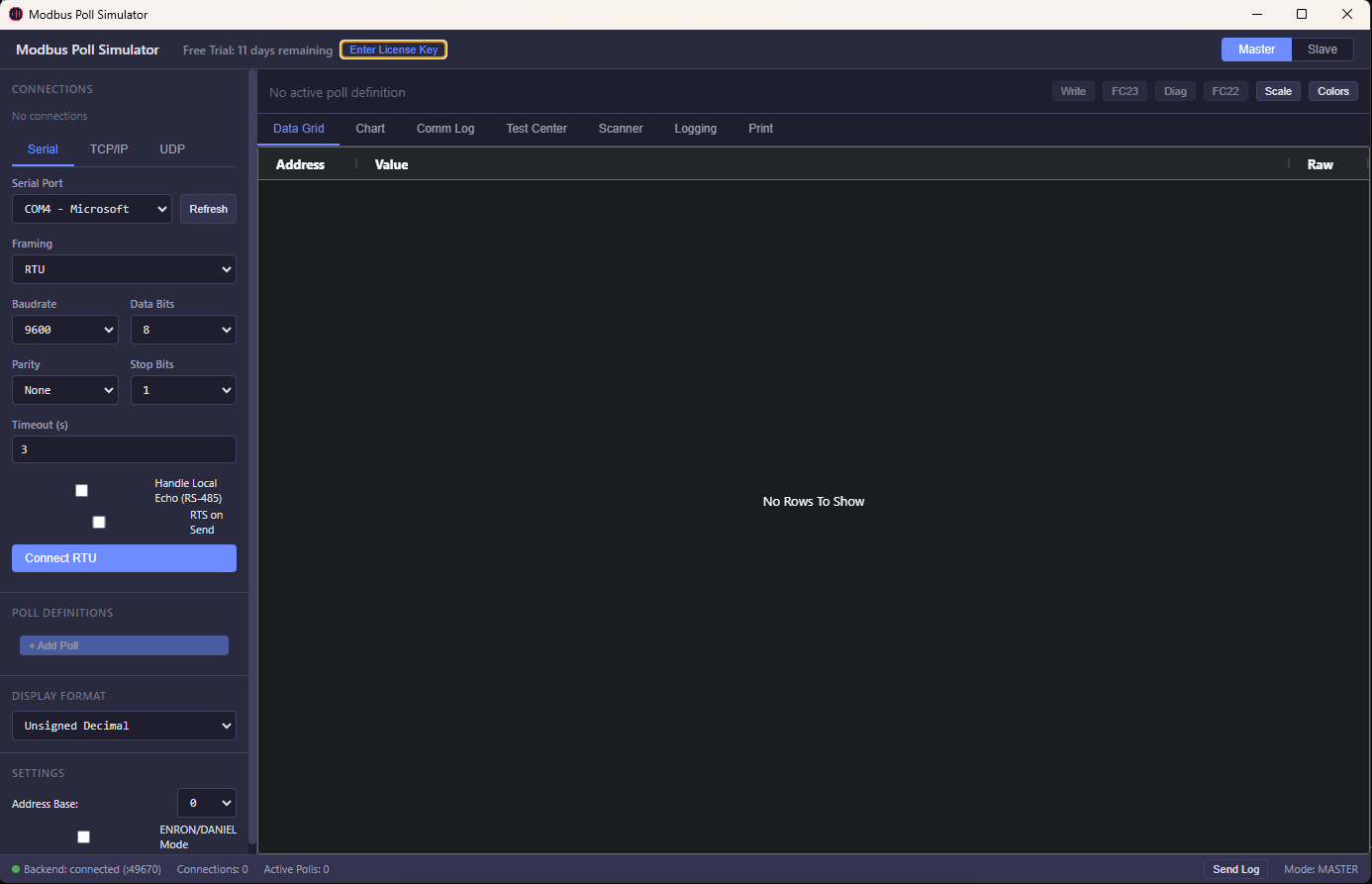Open the Enter License Key dialog
Viewport: 1372px width, 884px height.
point(393,49)
